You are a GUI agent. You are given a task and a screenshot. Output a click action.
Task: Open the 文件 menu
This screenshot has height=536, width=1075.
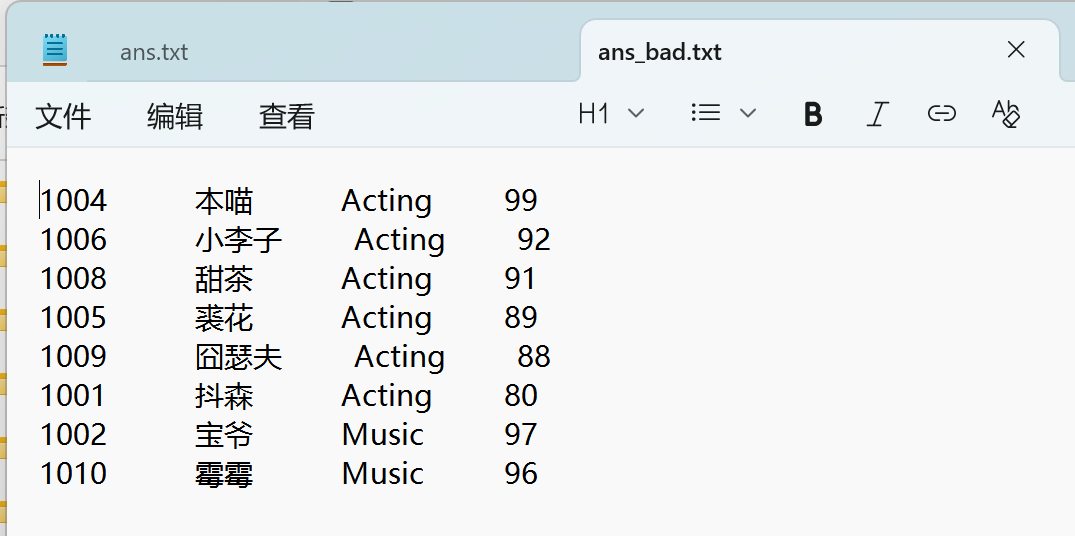63,117
